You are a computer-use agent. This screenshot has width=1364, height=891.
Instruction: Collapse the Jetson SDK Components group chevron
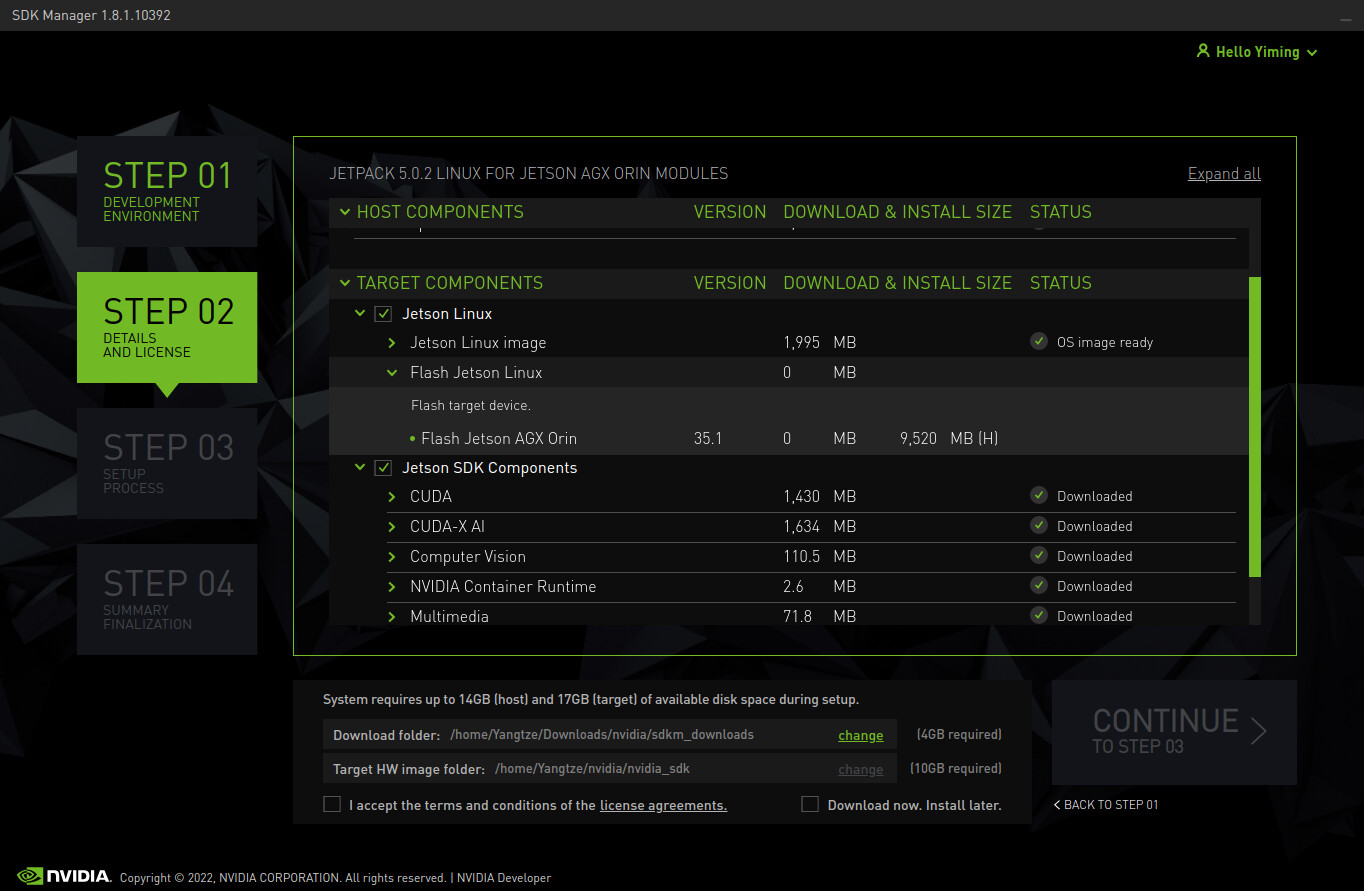pos(360,467)
